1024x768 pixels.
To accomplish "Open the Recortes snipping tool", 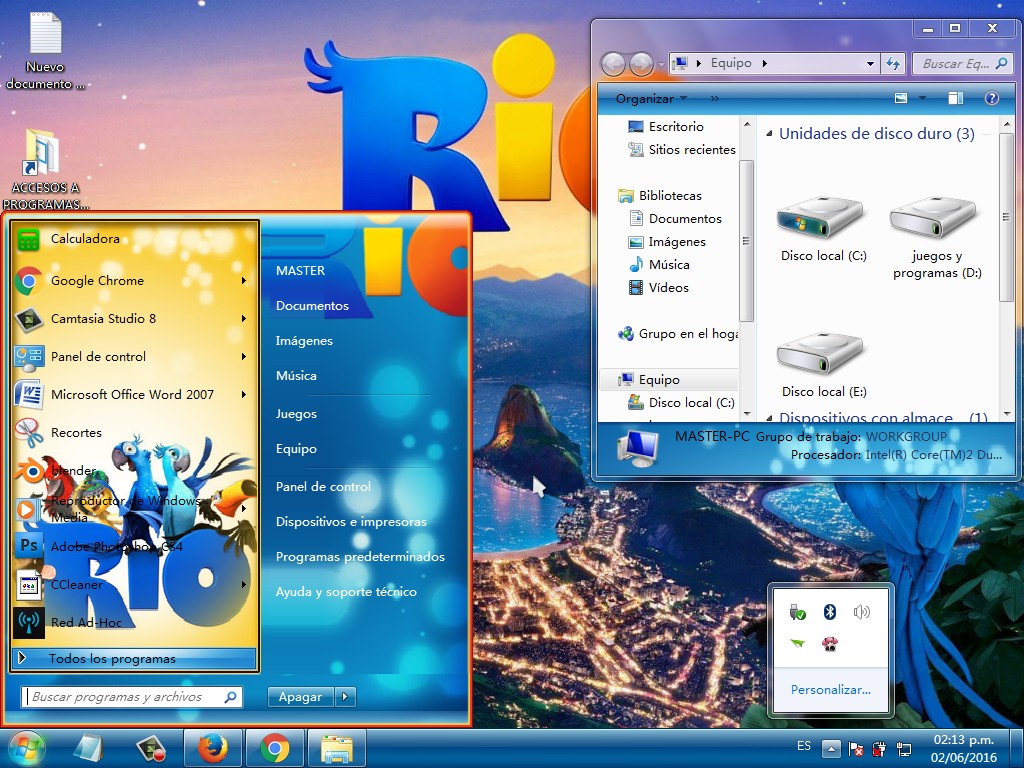I will 134,432.
